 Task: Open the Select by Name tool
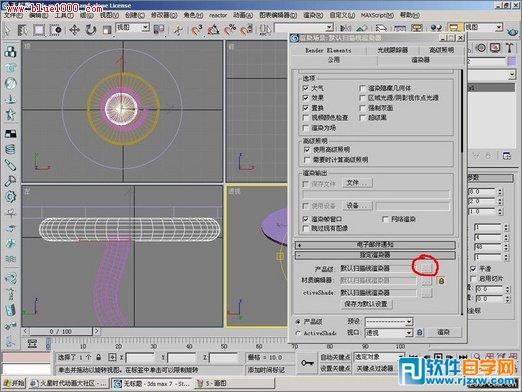pos(23,30)
